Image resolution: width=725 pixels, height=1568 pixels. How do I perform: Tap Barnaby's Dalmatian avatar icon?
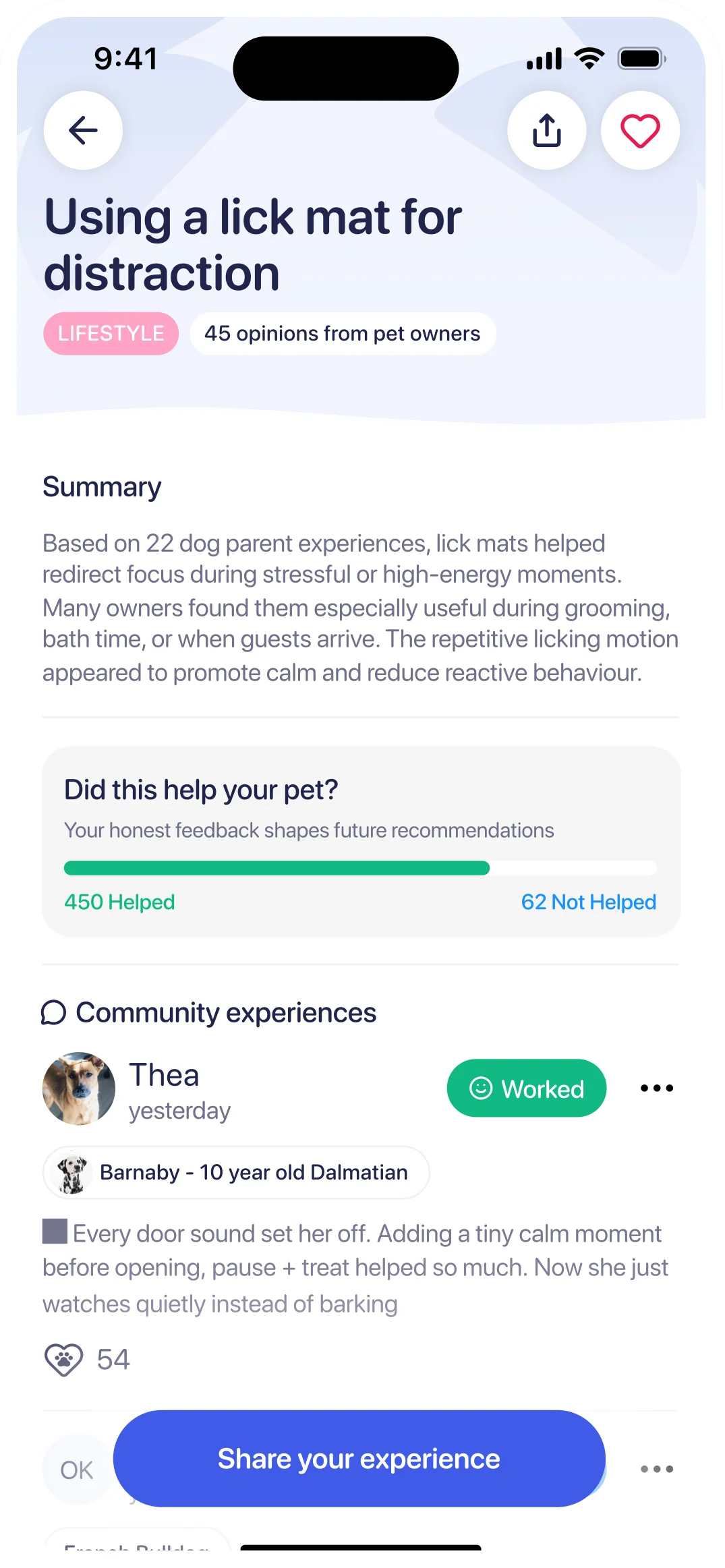tap(73, 1172)
